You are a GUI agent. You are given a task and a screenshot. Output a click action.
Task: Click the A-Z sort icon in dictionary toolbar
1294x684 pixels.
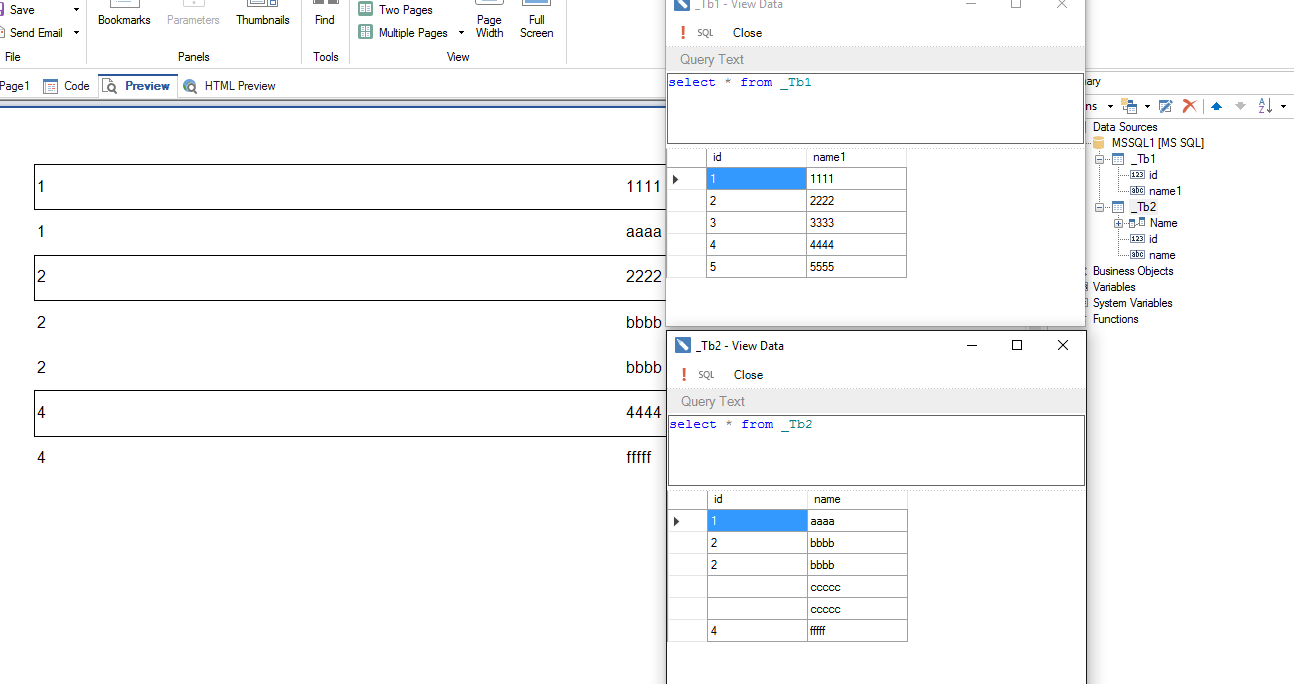pos(1264,106)
